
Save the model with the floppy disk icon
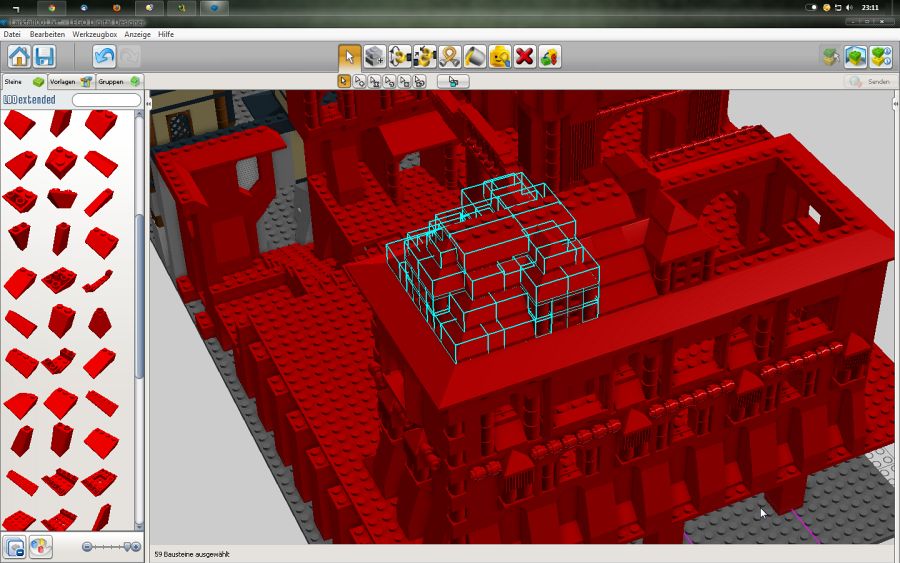point(44,56)
